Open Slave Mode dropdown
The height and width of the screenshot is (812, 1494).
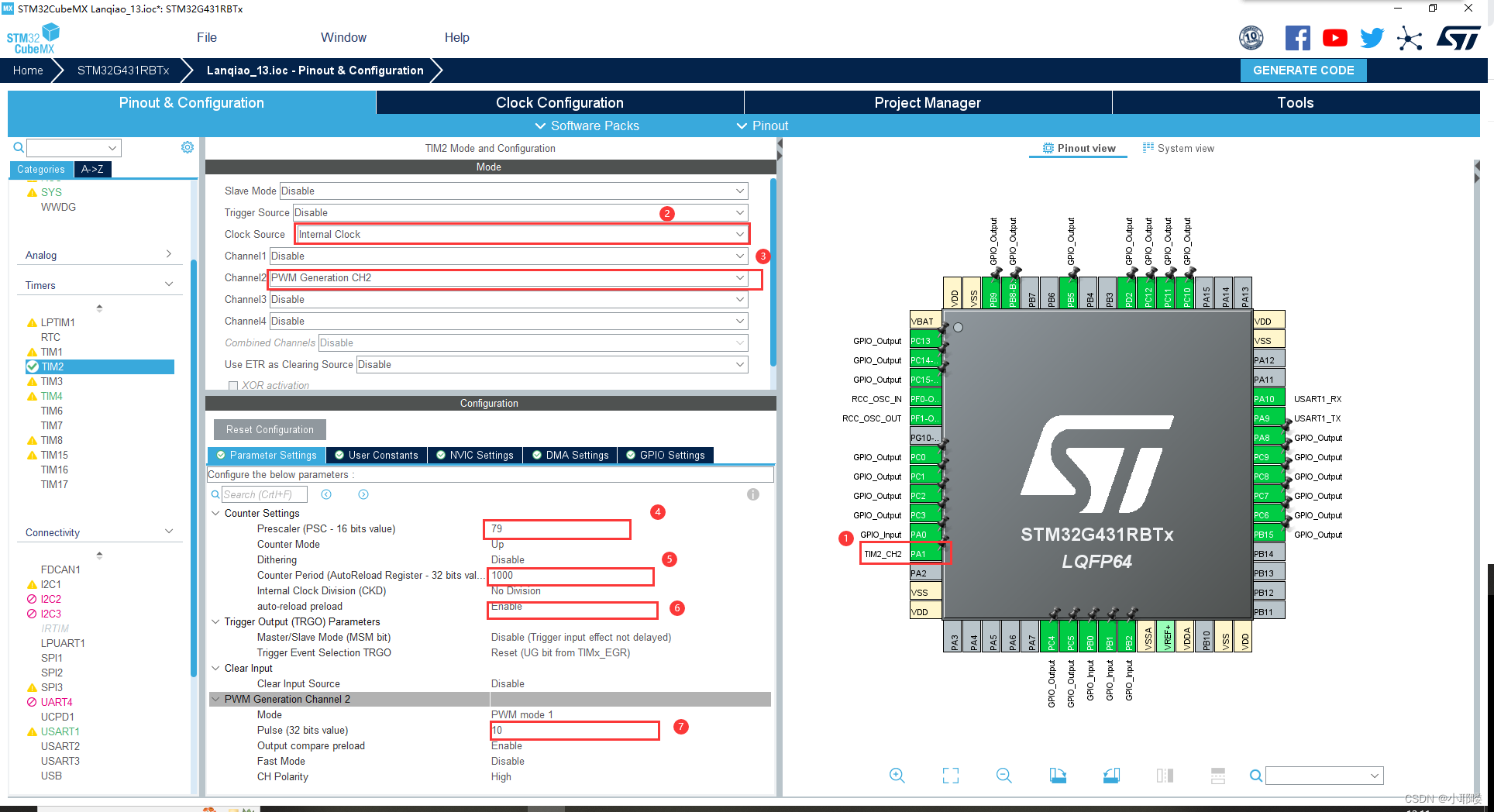(514, 191)
